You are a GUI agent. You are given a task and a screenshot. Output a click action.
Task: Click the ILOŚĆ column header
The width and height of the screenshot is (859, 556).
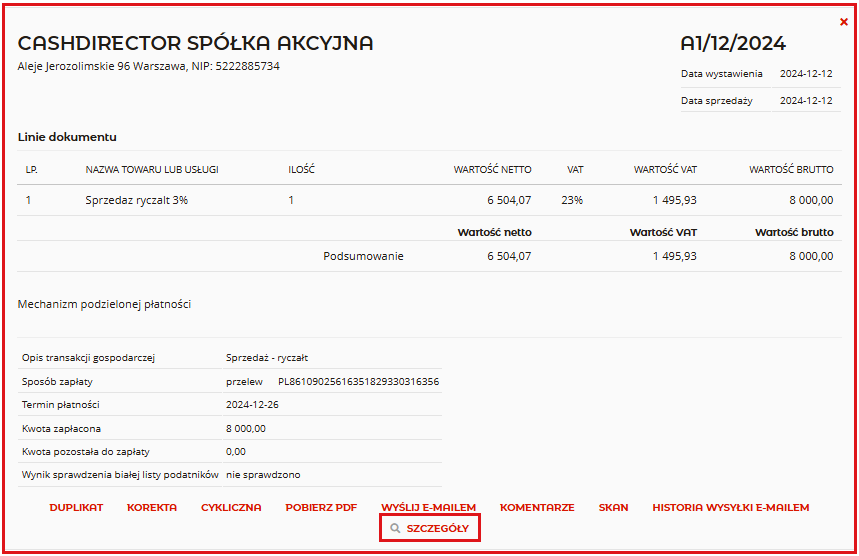[x=301, y=170]
